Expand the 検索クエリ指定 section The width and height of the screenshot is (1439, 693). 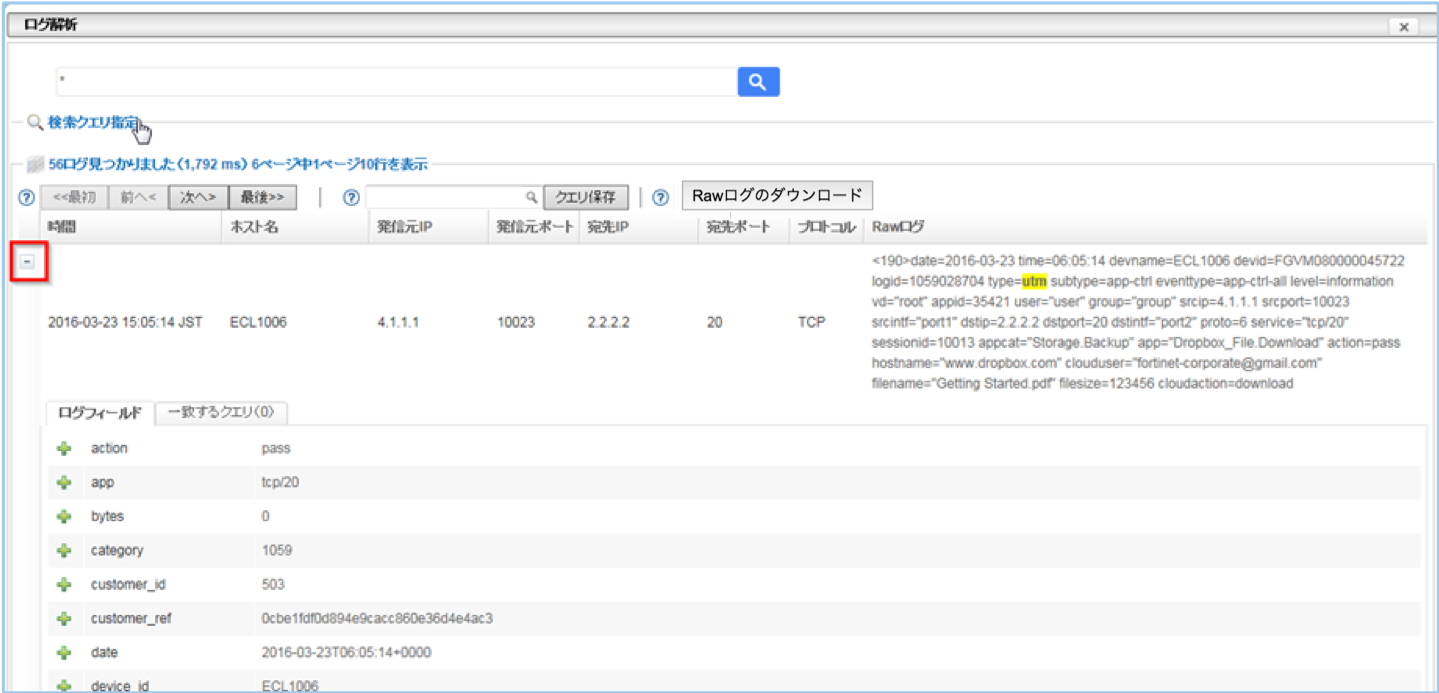(x=93, y=122)
